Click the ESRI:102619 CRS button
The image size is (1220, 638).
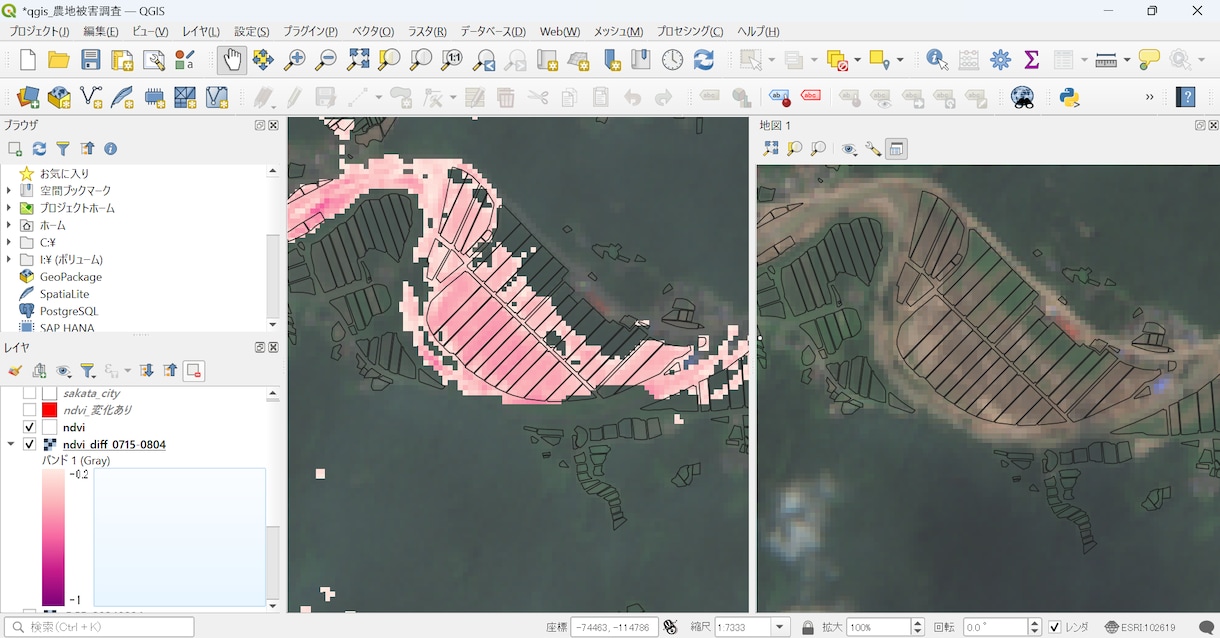pyautogui.click(x=1140, y=627)
